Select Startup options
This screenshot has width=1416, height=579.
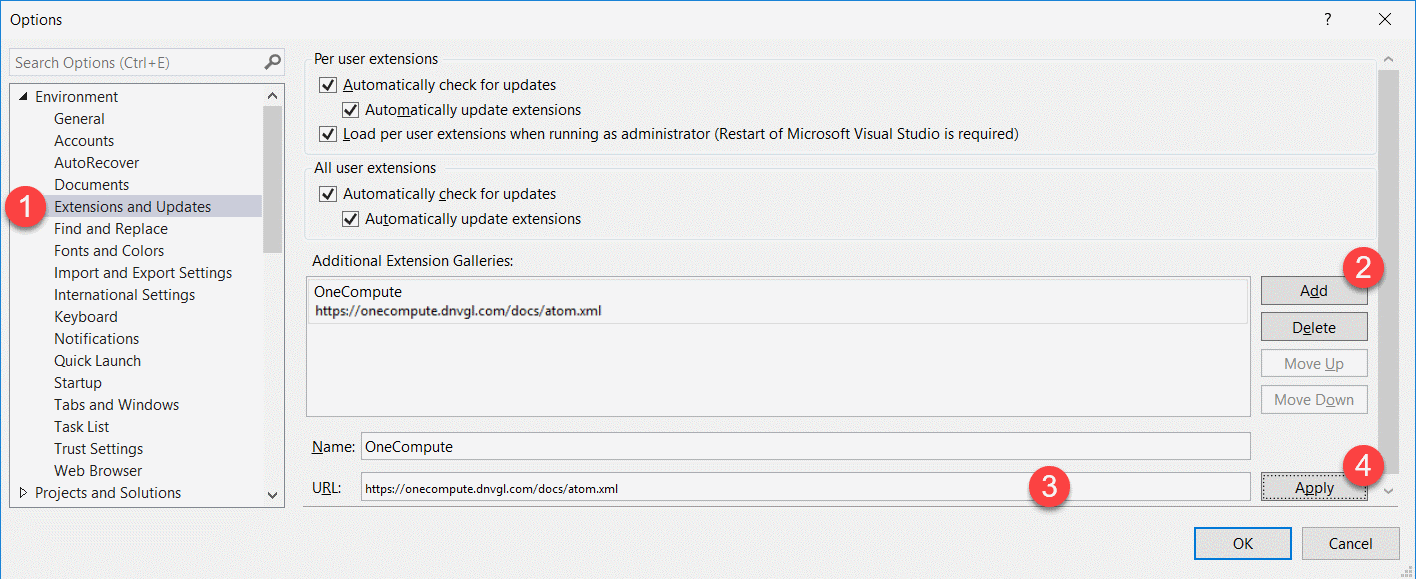78,383
